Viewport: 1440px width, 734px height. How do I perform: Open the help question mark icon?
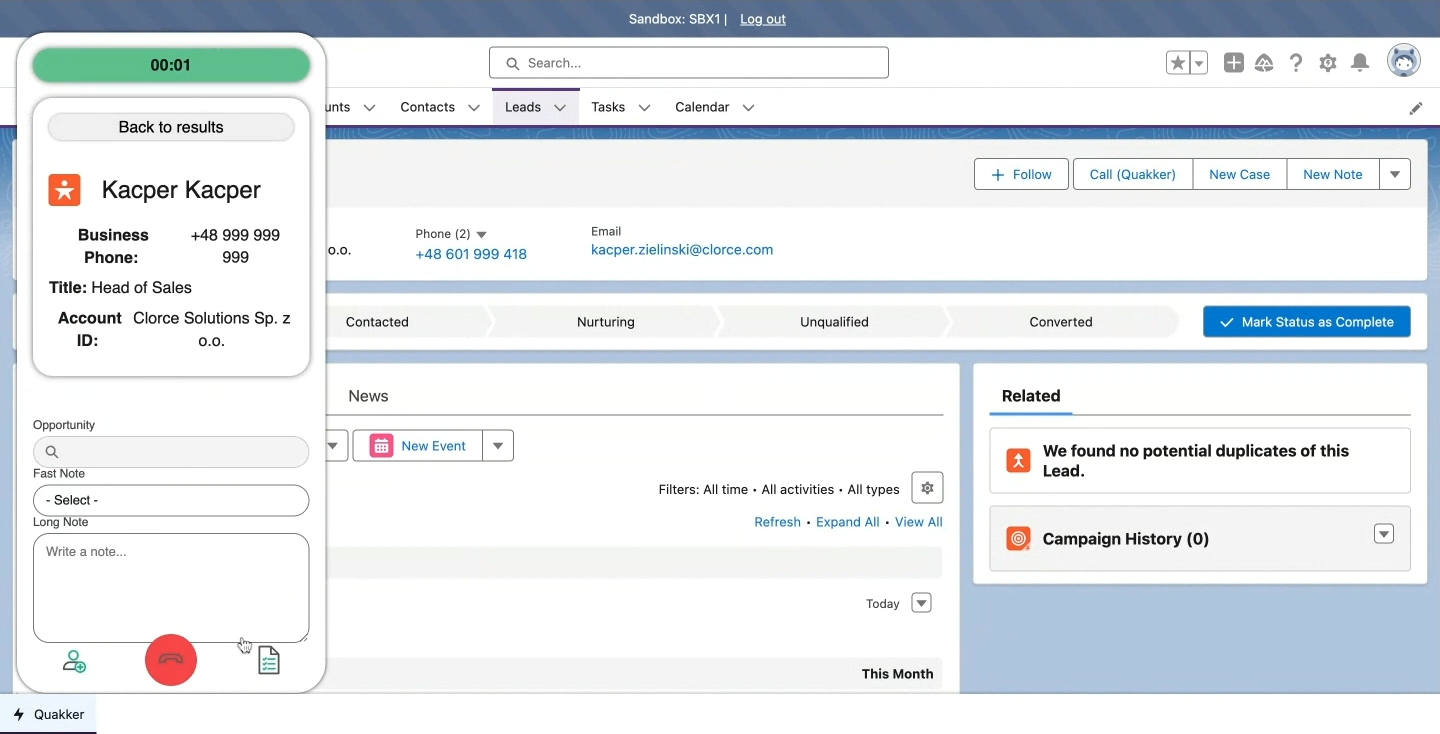tap(1296, 63)
